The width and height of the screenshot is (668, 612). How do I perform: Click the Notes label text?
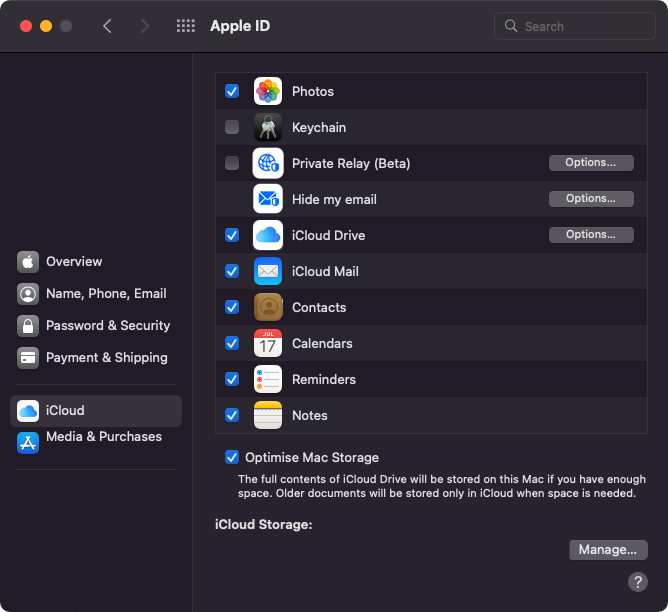pos(310,415)
